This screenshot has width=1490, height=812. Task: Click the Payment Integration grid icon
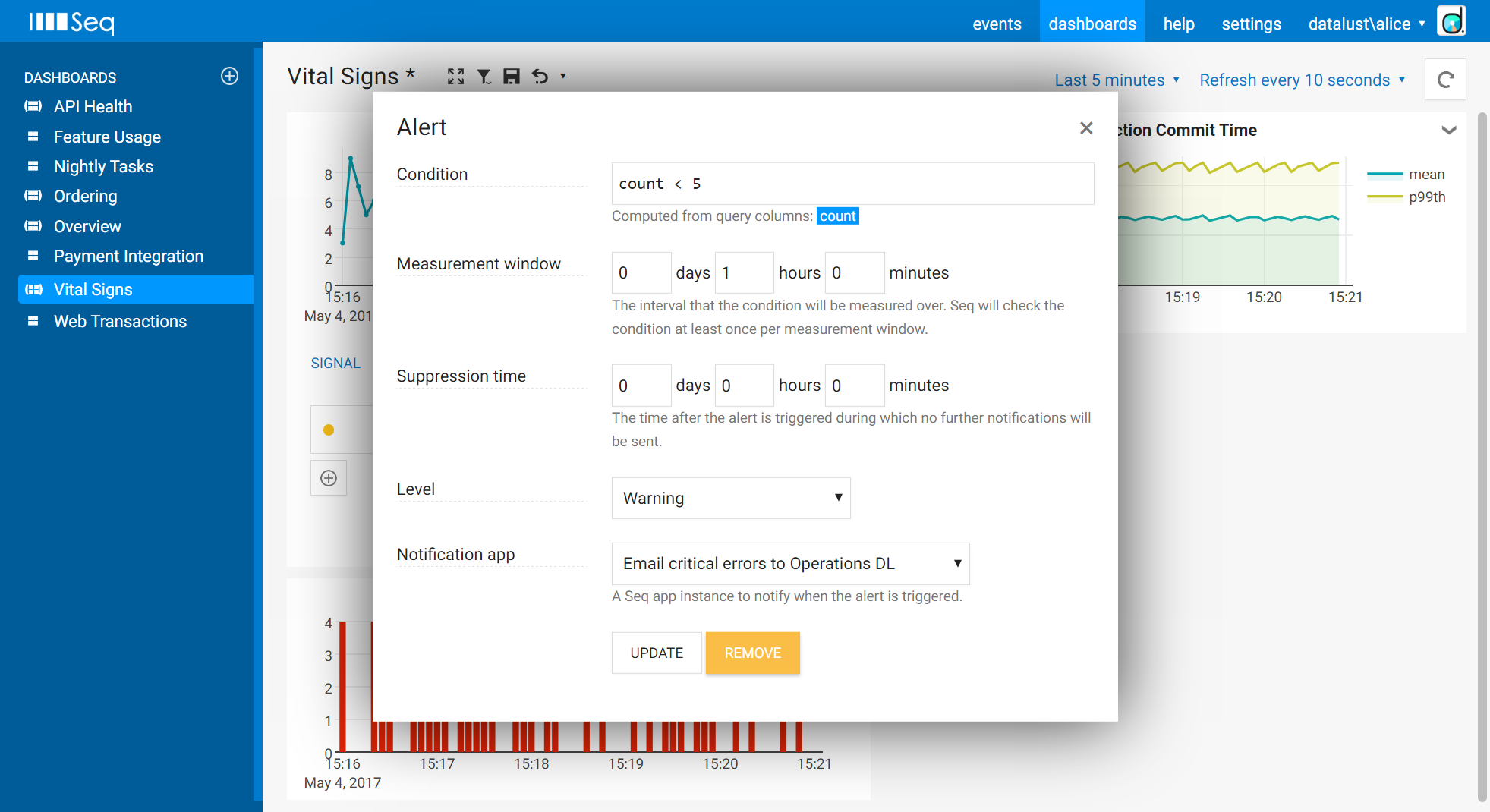[33, 256]
